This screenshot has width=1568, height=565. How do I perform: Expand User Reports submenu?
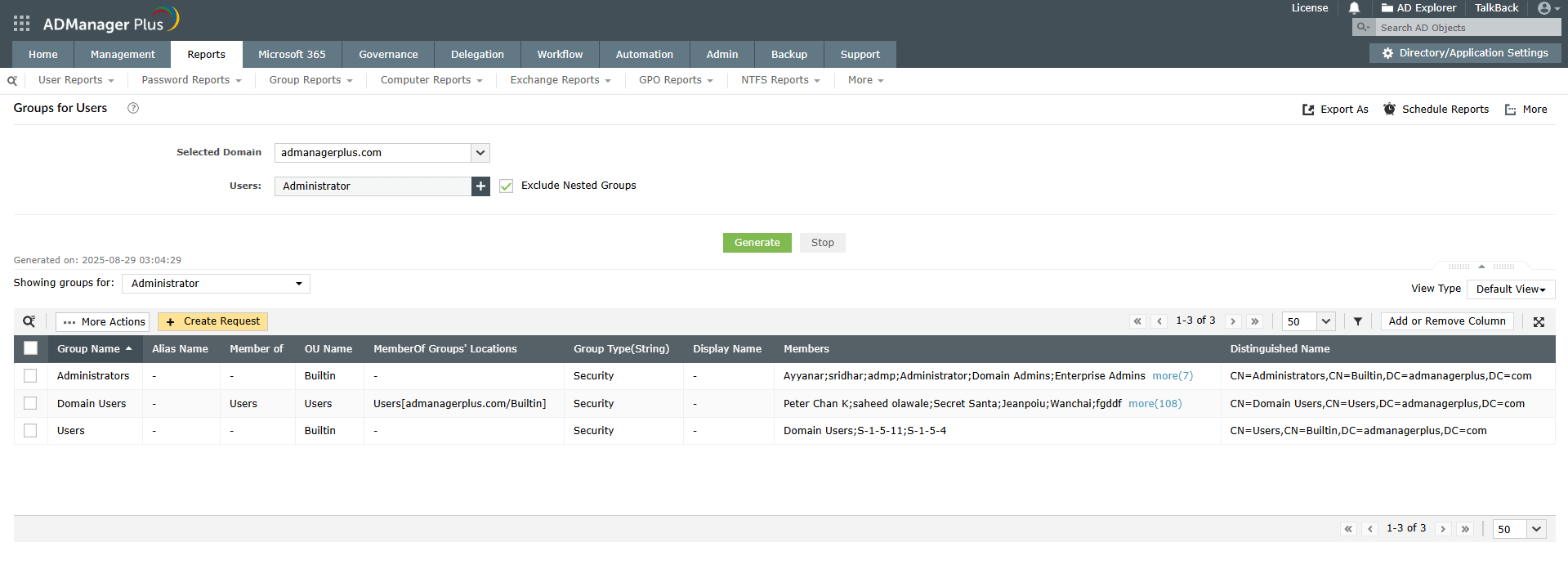(76, 80)
